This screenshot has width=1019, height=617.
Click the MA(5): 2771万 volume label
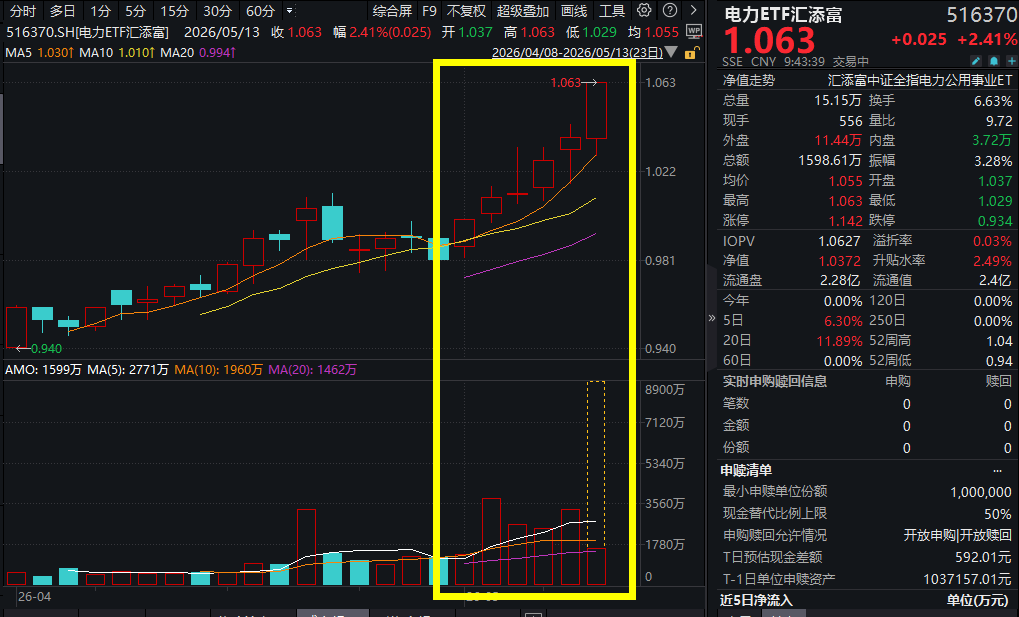click(127, 369)
